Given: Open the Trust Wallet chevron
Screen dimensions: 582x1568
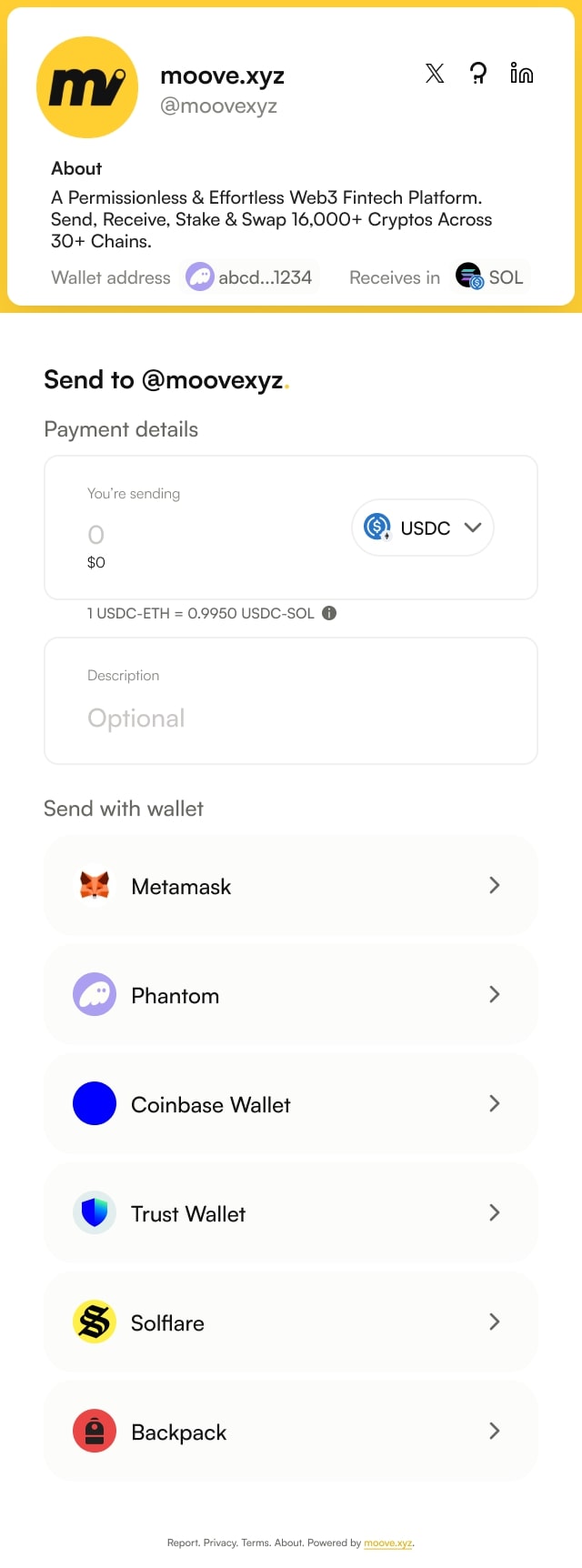Looking at the screenshot, I should click(x=494, y=1213).
